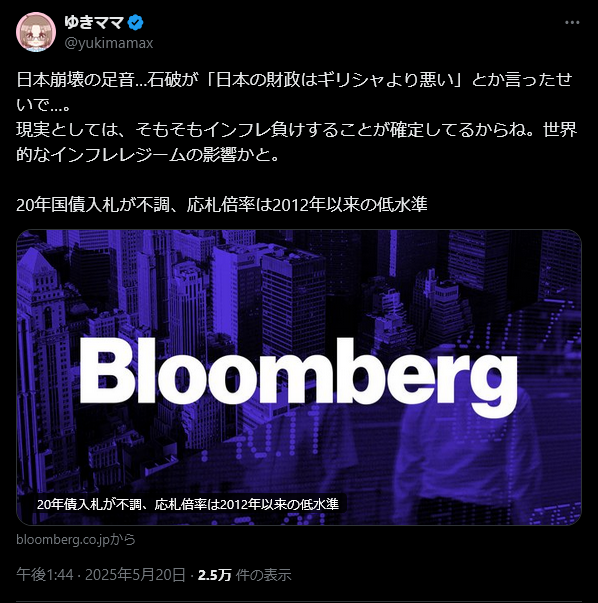Click the blue verified checkmark badge

pyautogui.click(x=135, y=22)
